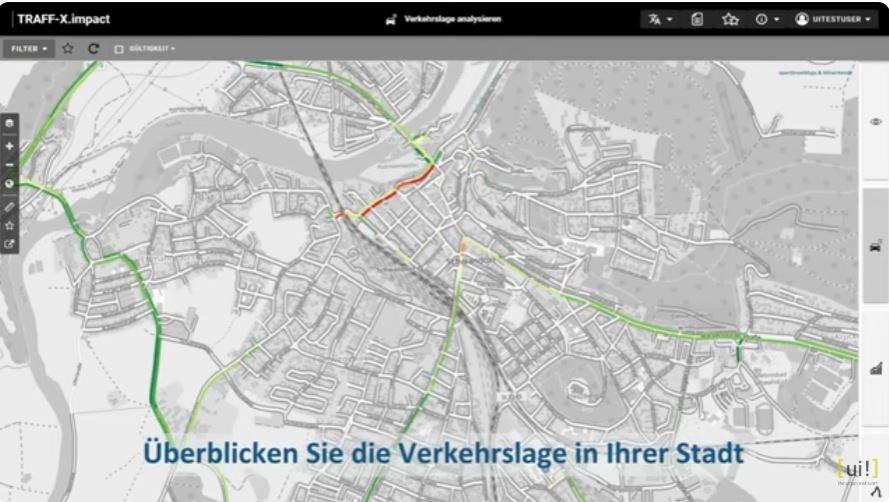
Task: Refresh the traffic data
Action: point(93,48)
